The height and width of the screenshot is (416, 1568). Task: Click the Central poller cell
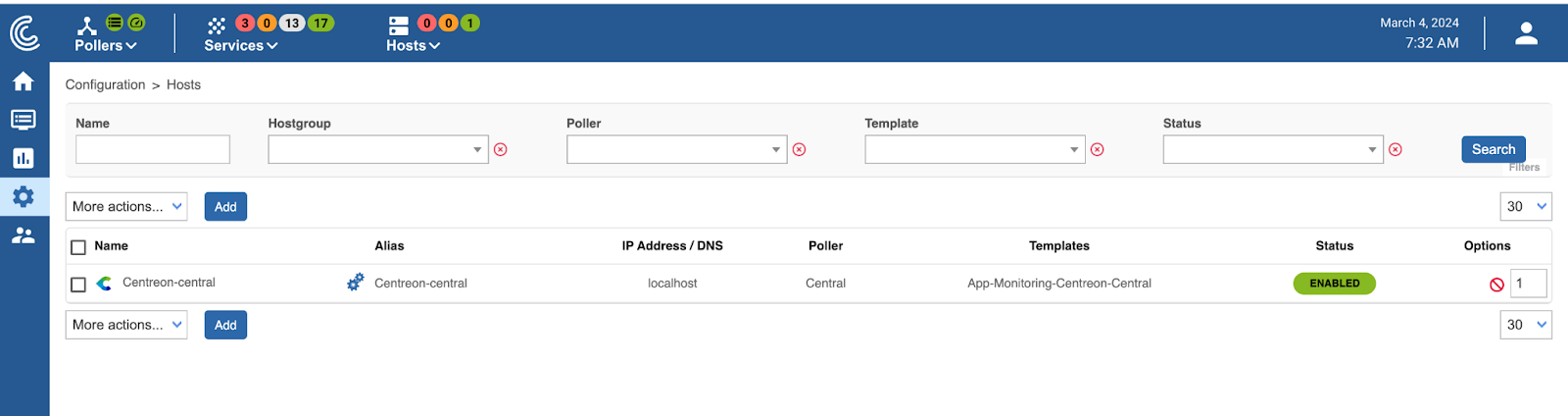[x=825, y=284]
